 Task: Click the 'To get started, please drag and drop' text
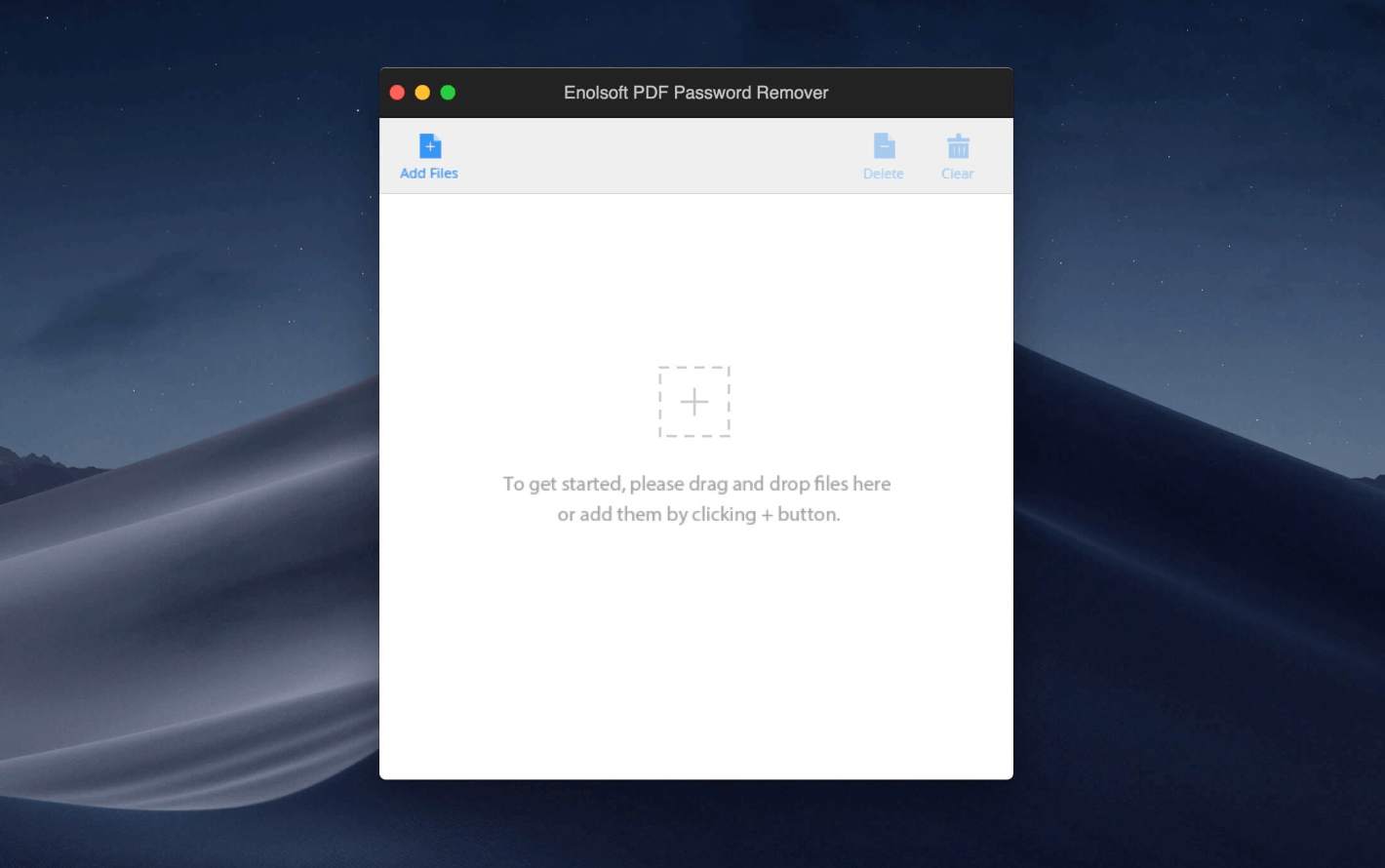coord(696,484)
